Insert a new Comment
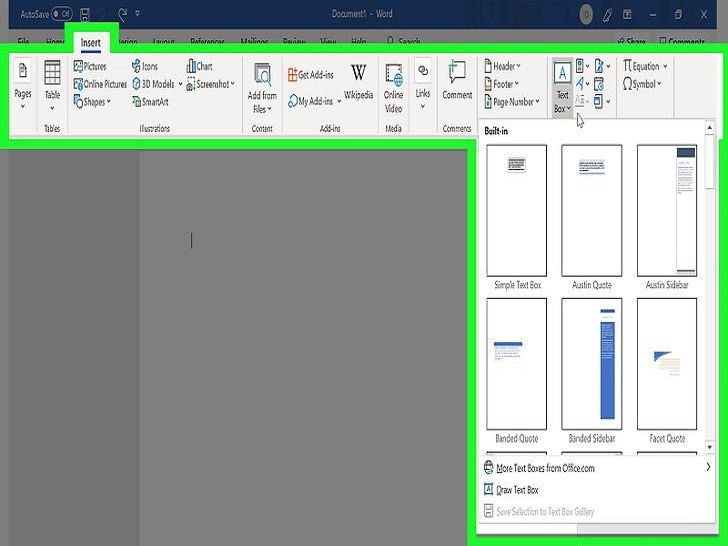This screenshot has width=728, height=546. [x=457, y=80]
